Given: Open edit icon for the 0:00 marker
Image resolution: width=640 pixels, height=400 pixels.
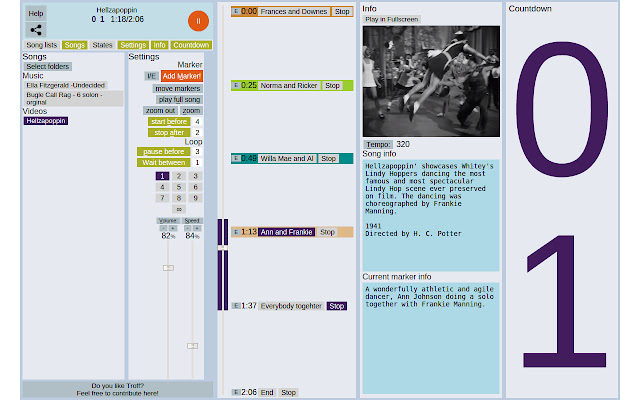Looking at the screenshot, I should pos(236,11).
